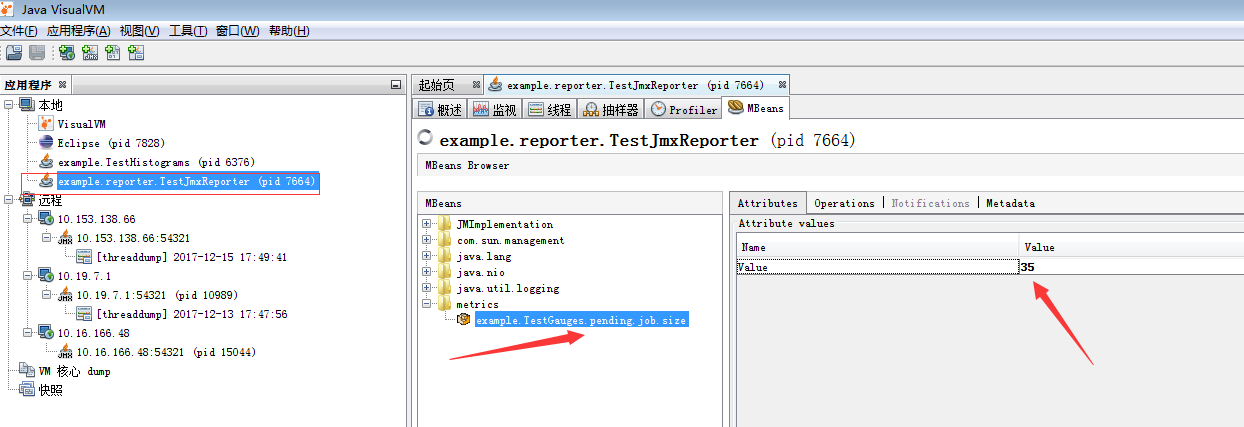Switch to the 监视 tab
Viewport: 1244px width, 427px height.
pyautogui.click(x=495, y=109)
